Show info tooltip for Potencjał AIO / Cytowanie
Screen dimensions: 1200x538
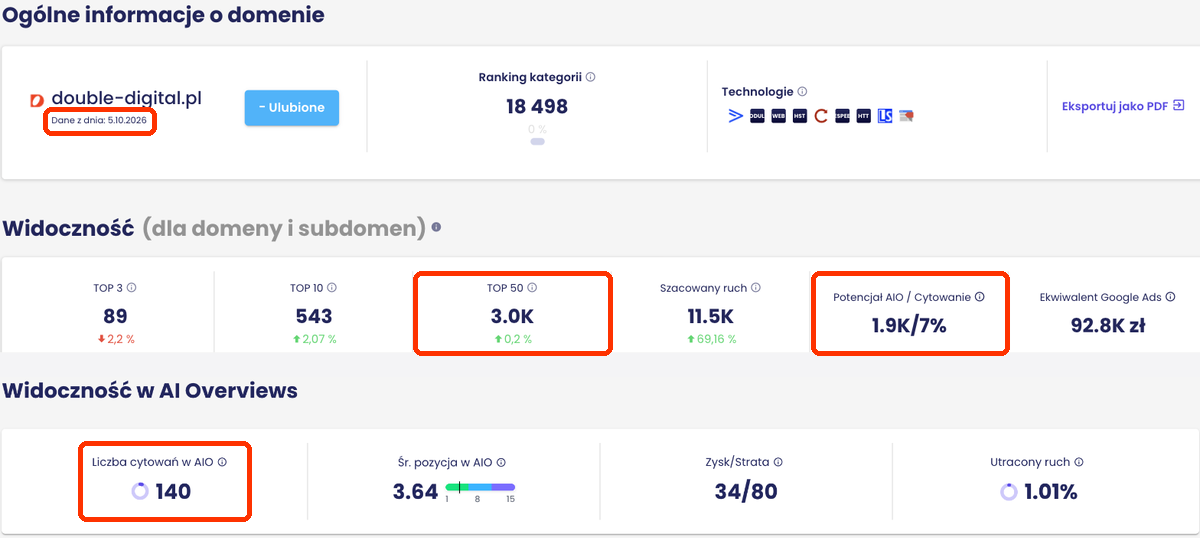[x=980, y=297]
